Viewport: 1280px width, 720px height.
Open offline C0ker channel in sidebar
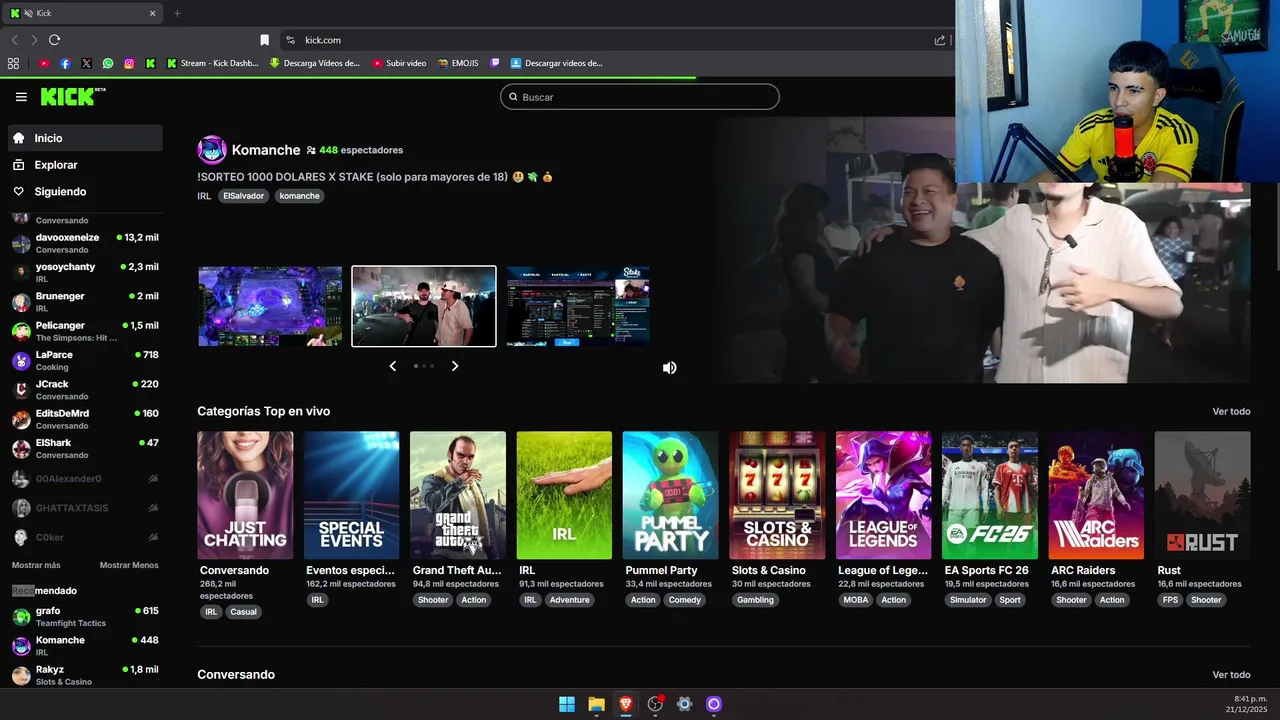click(x=85, y=537)
